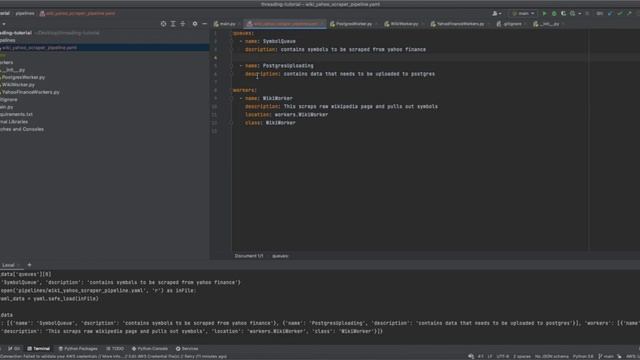
Task: Open the Terminal tool window tab
Action: (x=39, y=349)
